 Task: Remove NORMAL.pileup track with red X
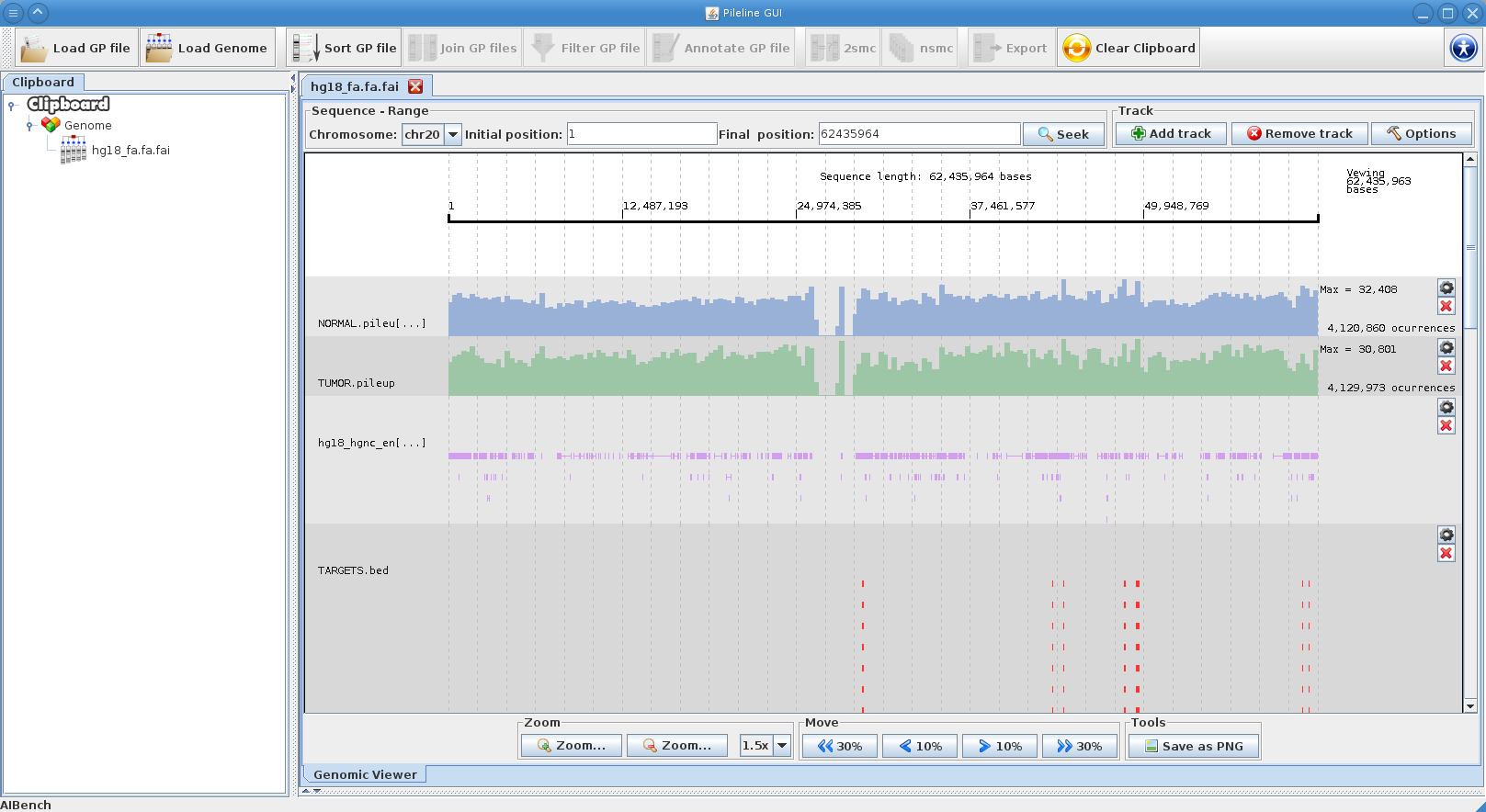1446,306
